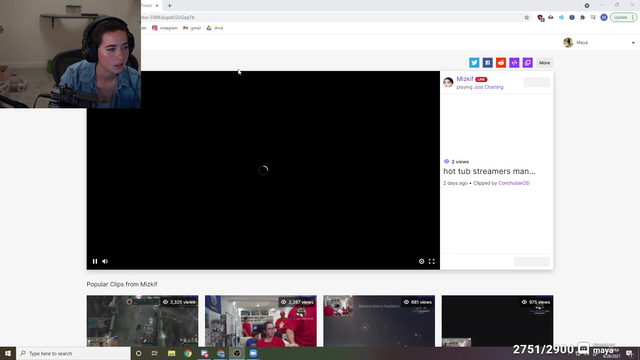Open the instagram bookmark
This screenshot has width=640, height=360.
click(165, 28)
